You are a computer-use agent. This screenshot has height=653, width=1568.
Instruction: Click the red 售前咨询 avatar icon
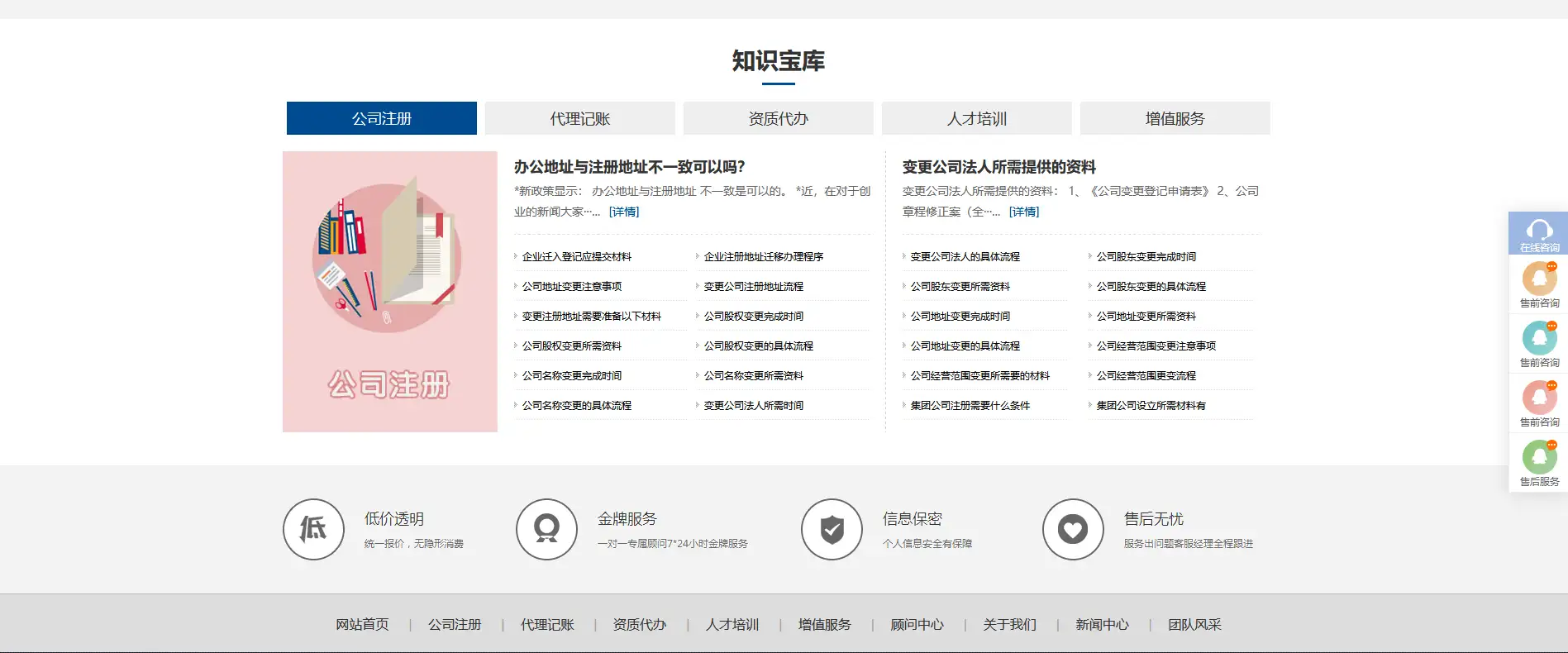[1539, 398]
